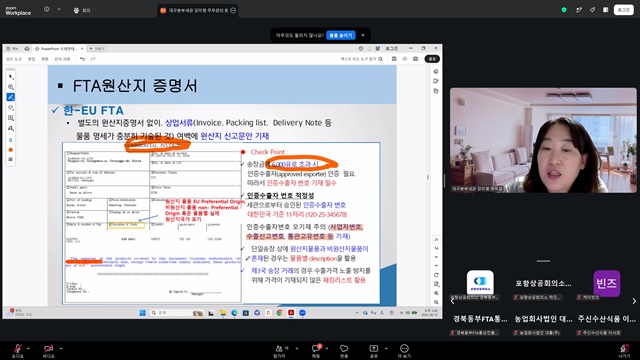Expand participants options arrow

tap(297, 349)
